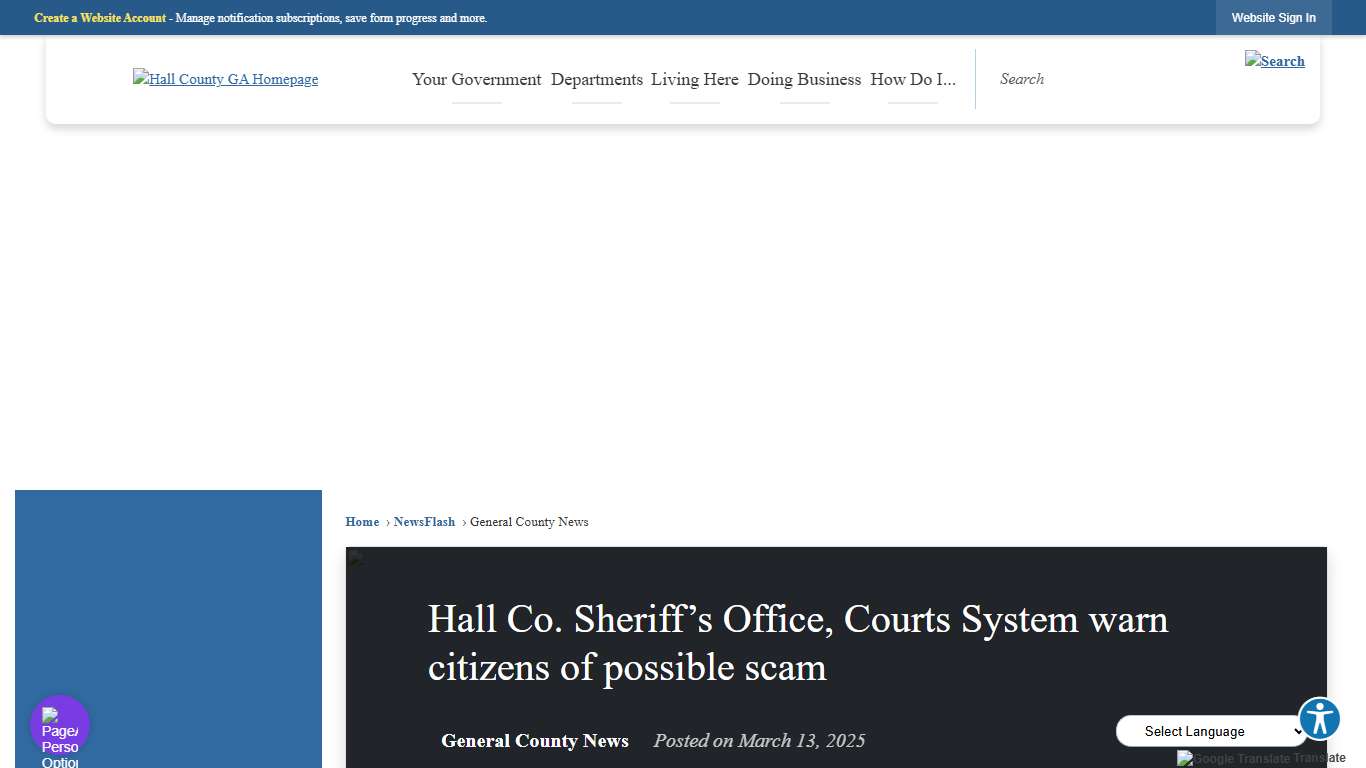Click the Website Sign In button

click(1273, 17)
